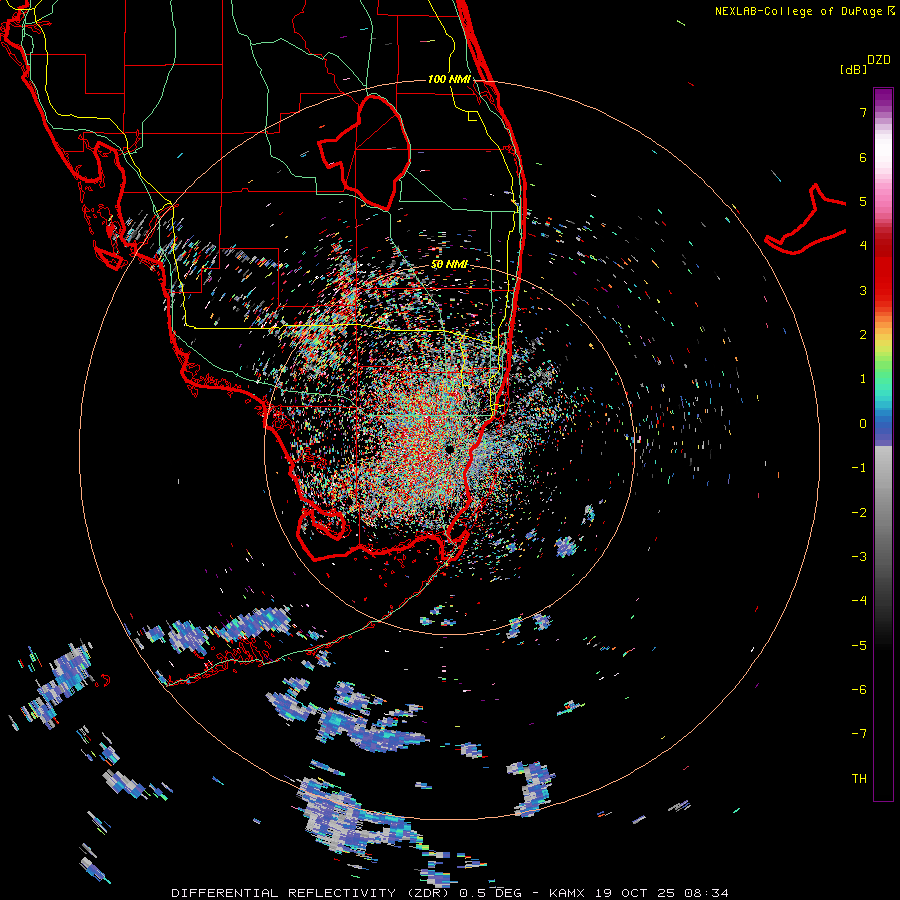Click the -6 value on the color scale
This screenshot has height=900, width=900.
pos(859,690)
